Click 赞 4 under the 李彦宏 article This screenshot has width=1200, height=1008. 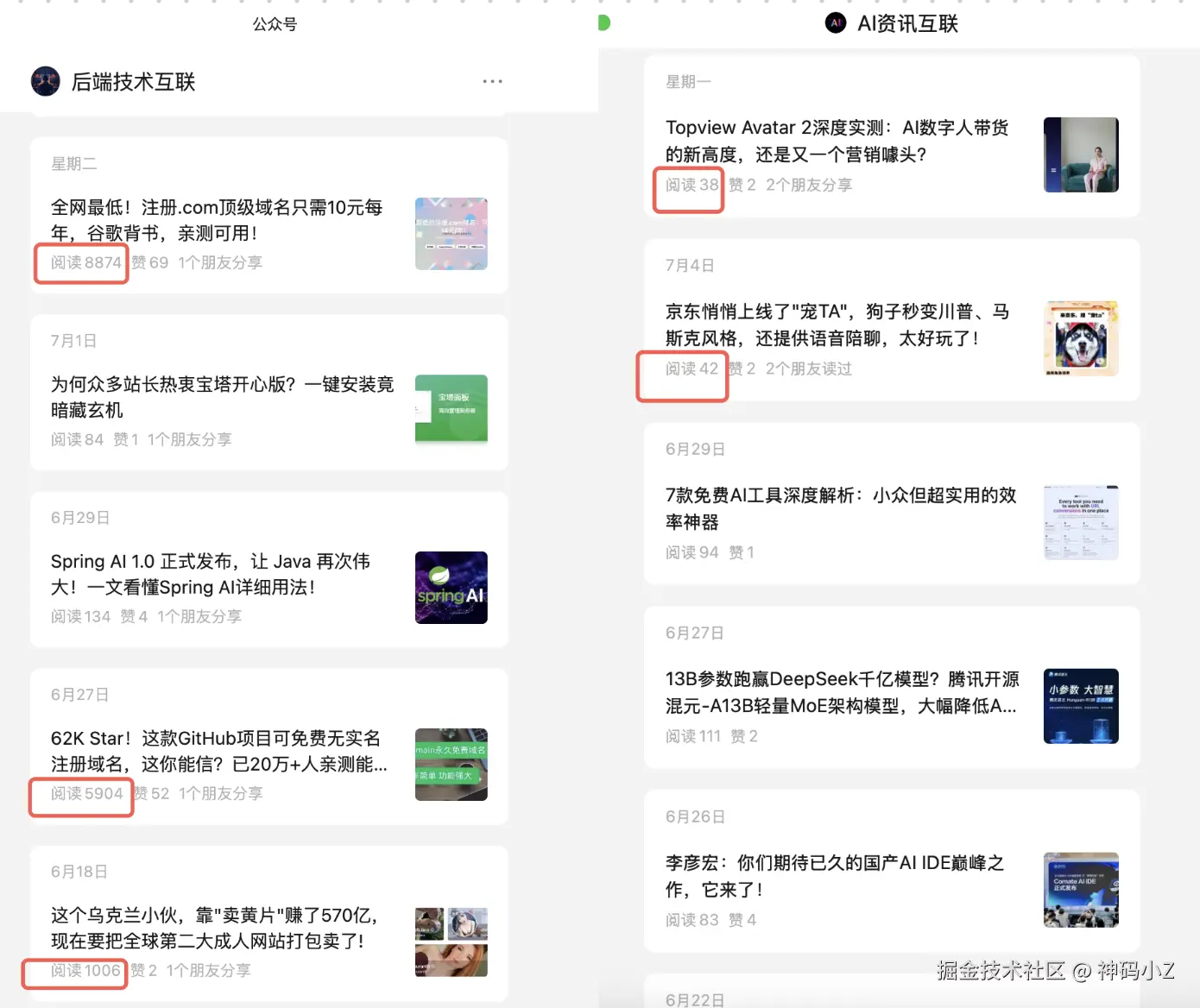click(x=742, y=920)
